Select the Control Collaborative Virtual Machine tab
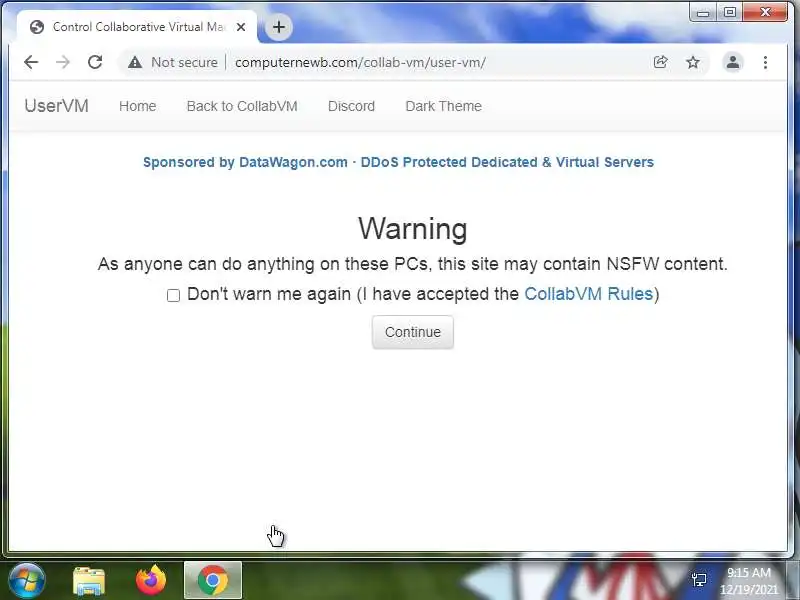Image resolution: width=800 pixels, height=600 pixels. click(x=137, y=27)
